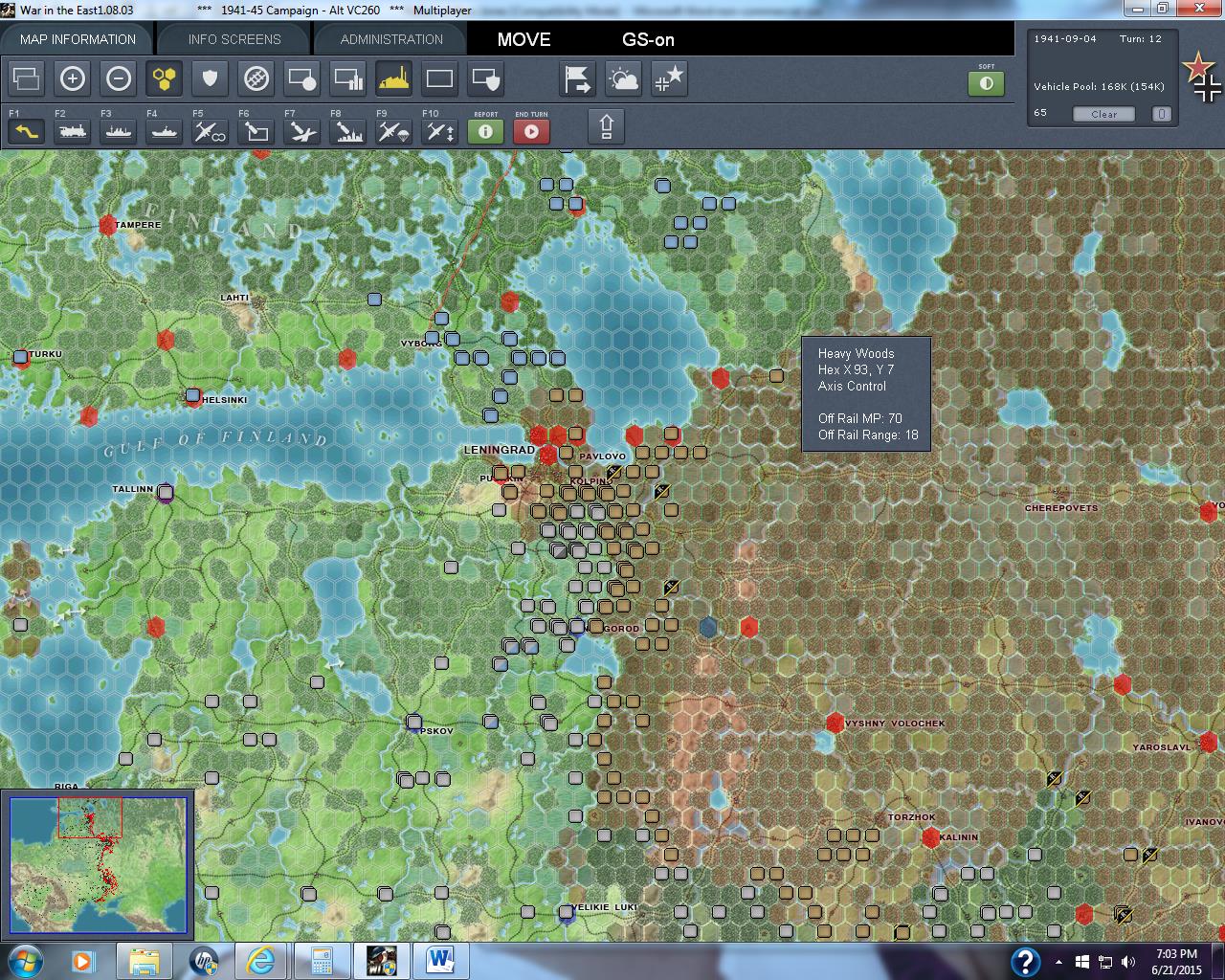Viewport: 1225px width, 980px height.
Task: Click the Soviet star and cross emblem
Action: [1202, 77]
